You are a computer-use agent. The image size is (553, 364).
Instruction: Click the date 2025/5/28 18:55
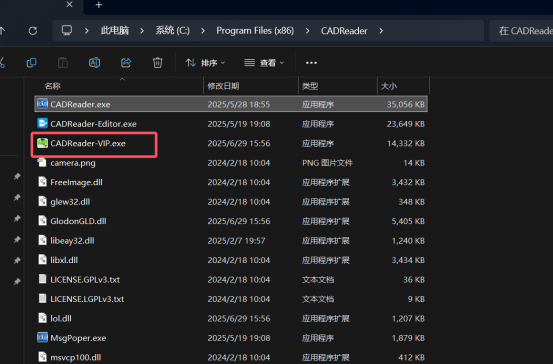pos(239,104)
